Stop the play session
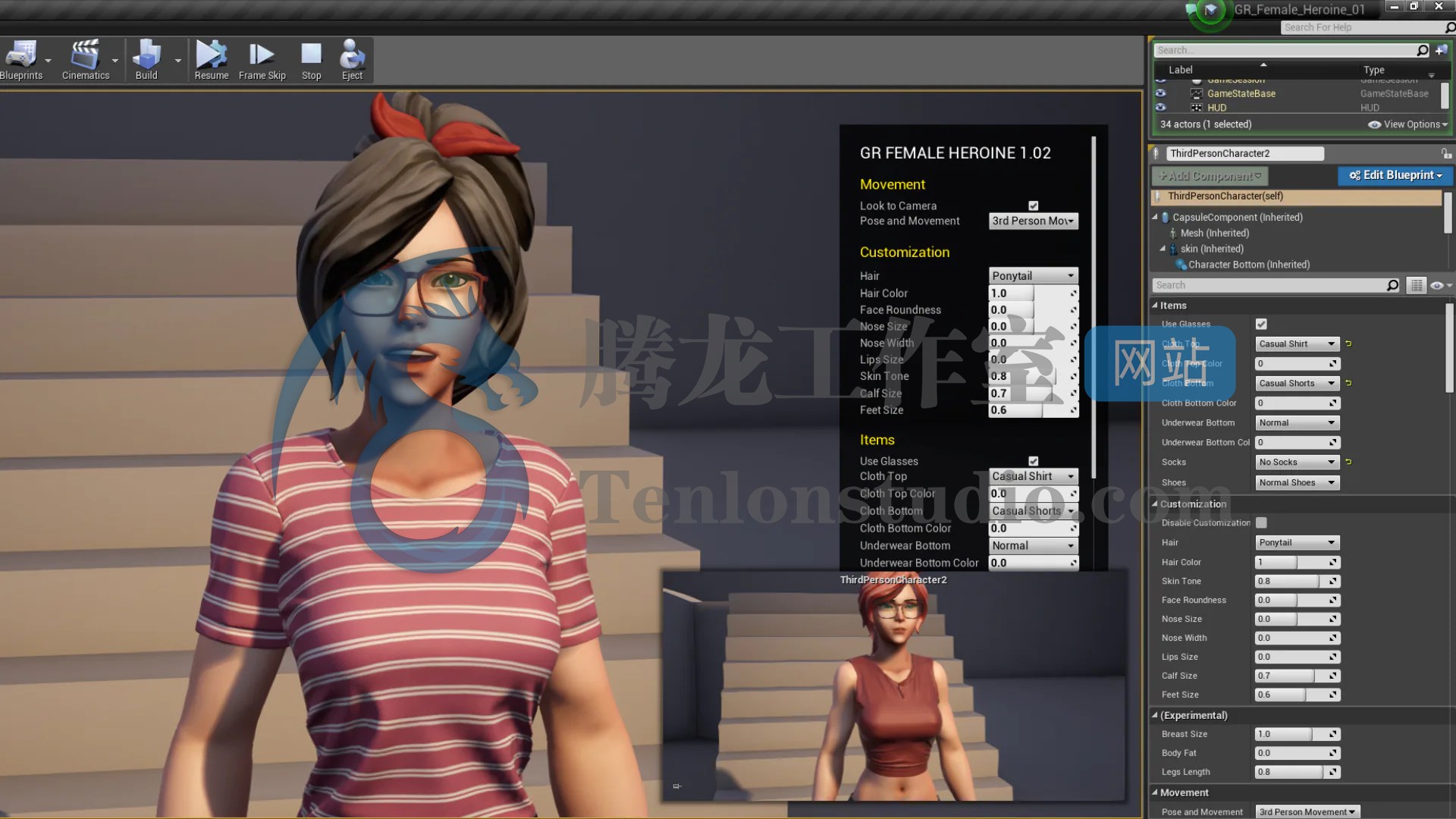The width and height of the screenshot is (1456, 819). [x=311, y=60]
